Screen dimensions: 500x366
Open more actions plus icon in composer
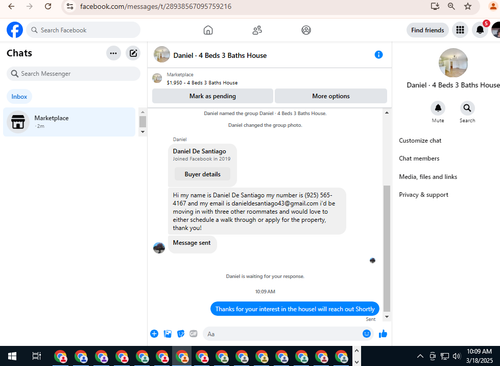(x=154, y=334)
